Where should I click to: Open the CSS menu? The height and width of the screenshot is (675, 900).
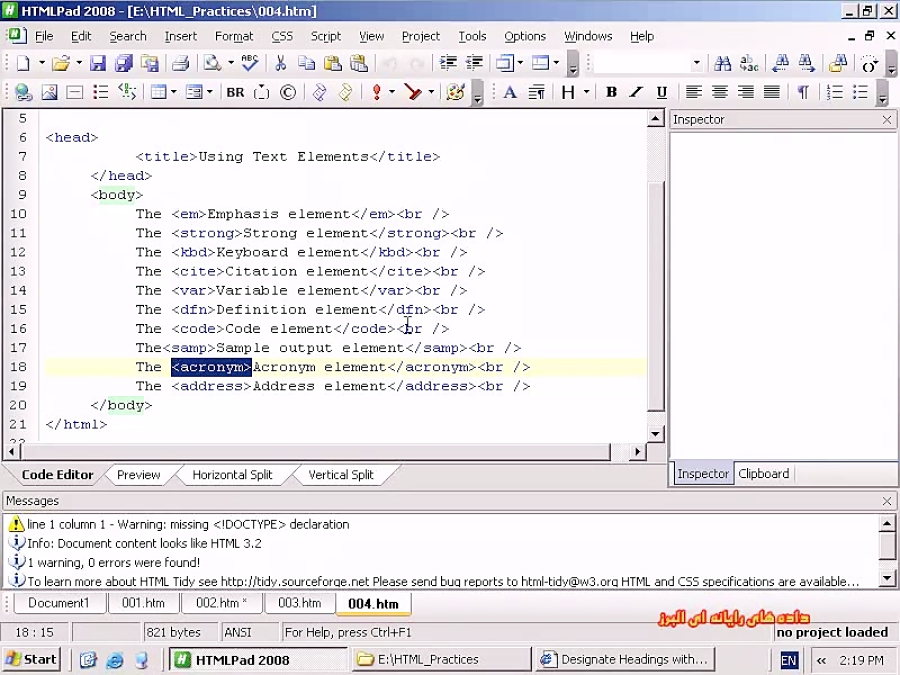coord(281,36)
